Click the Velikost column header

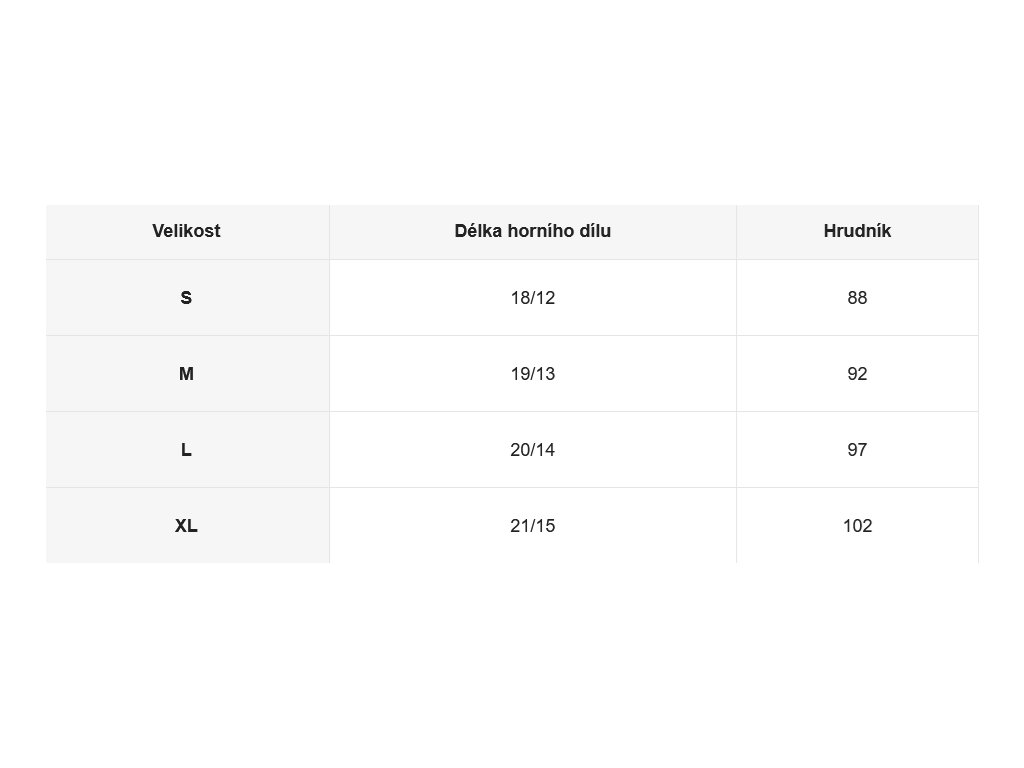[186, 231]
